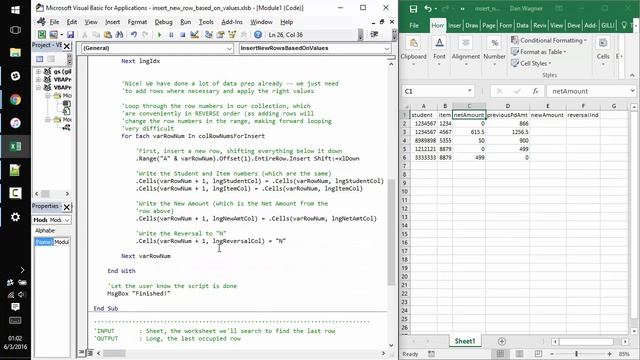
Task: Click the Font group icon in Excel ribbon
Action: click(x=439, y=43)
